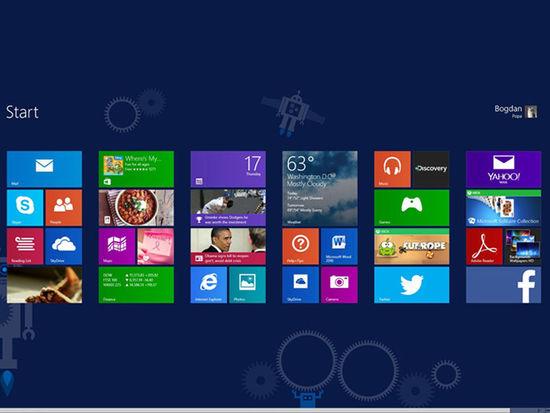Open the bread photo live tile under Reading List
550x413 pixels.
[44, 285]
